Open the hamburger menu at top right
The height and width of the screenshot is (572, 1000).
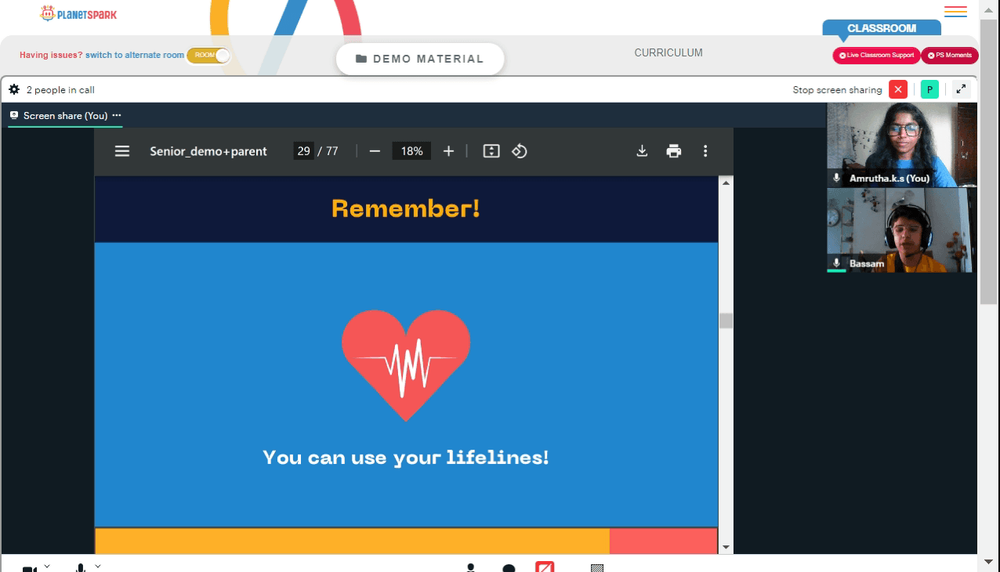coord(955,11)
